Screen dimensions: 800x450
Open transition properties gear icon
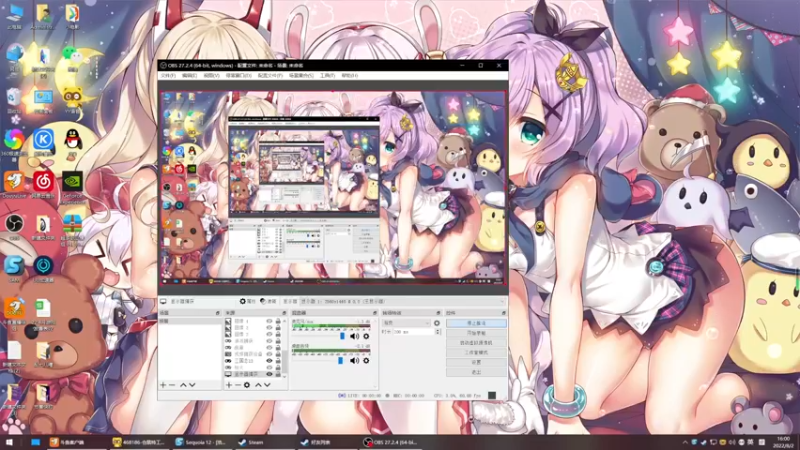[437, 323]
